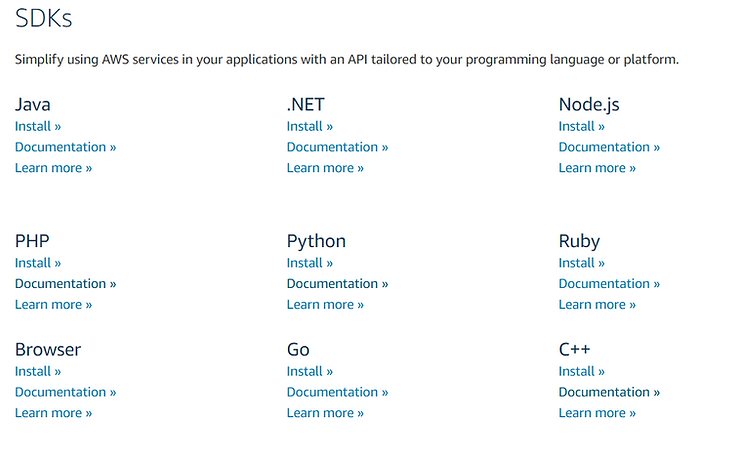Install the Python SDK
Screen dimensions: 740x461
(309, 263)
